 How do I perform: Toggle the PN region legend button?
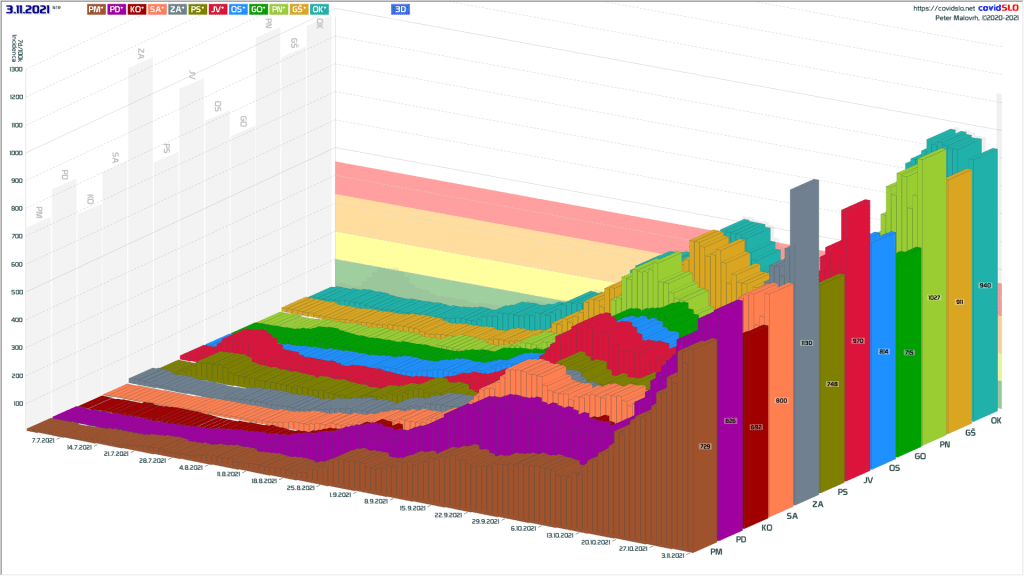pos(279,9)
